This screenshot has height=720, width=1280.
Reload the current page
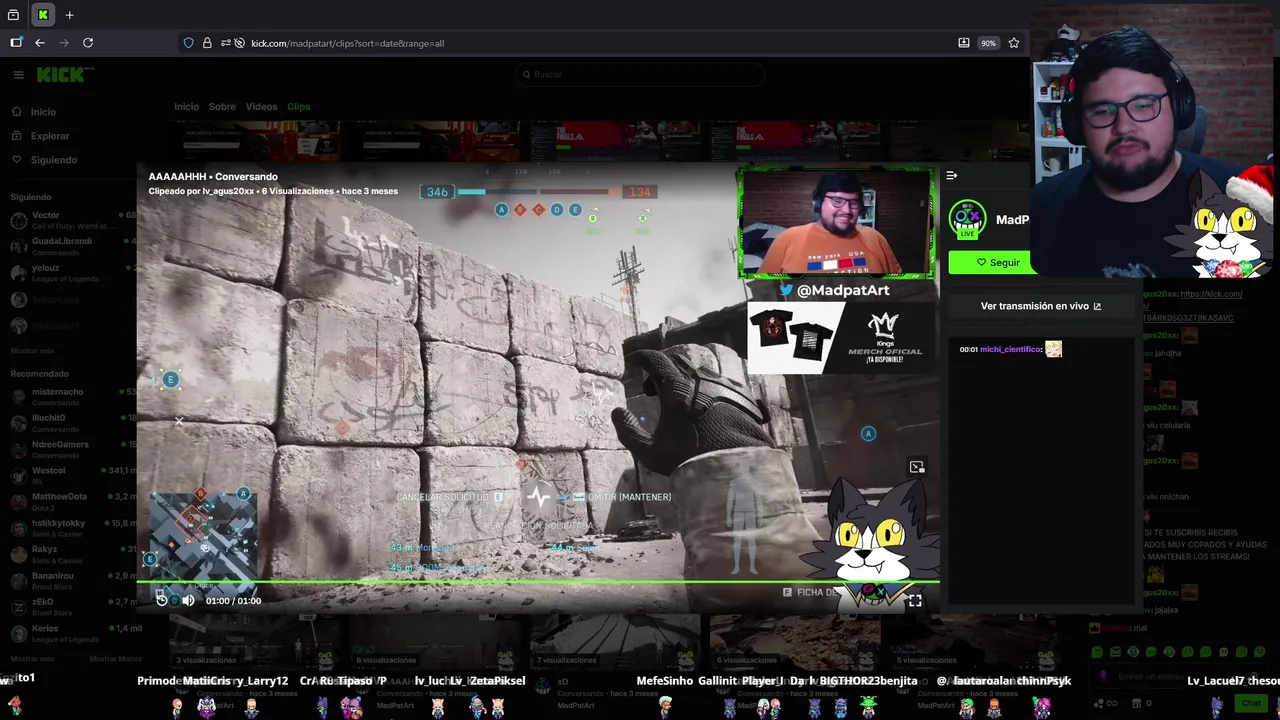[88, 43]
